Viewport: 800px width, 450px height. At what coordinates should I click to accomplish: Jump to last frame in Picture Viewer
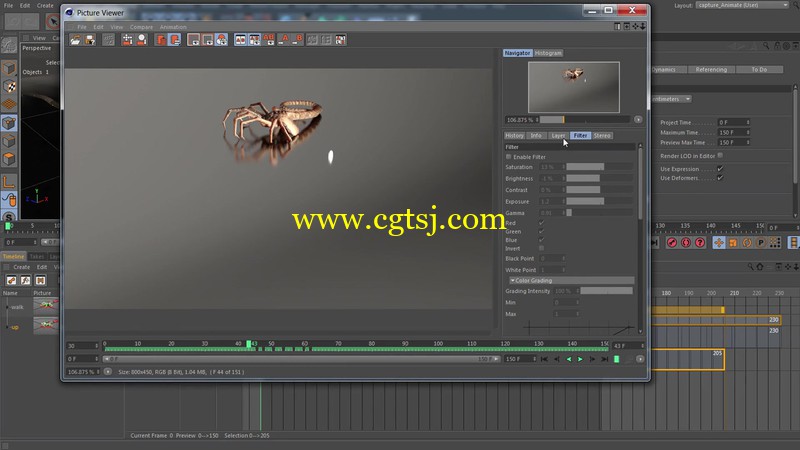pyautogui.click(x=605, y=360)
